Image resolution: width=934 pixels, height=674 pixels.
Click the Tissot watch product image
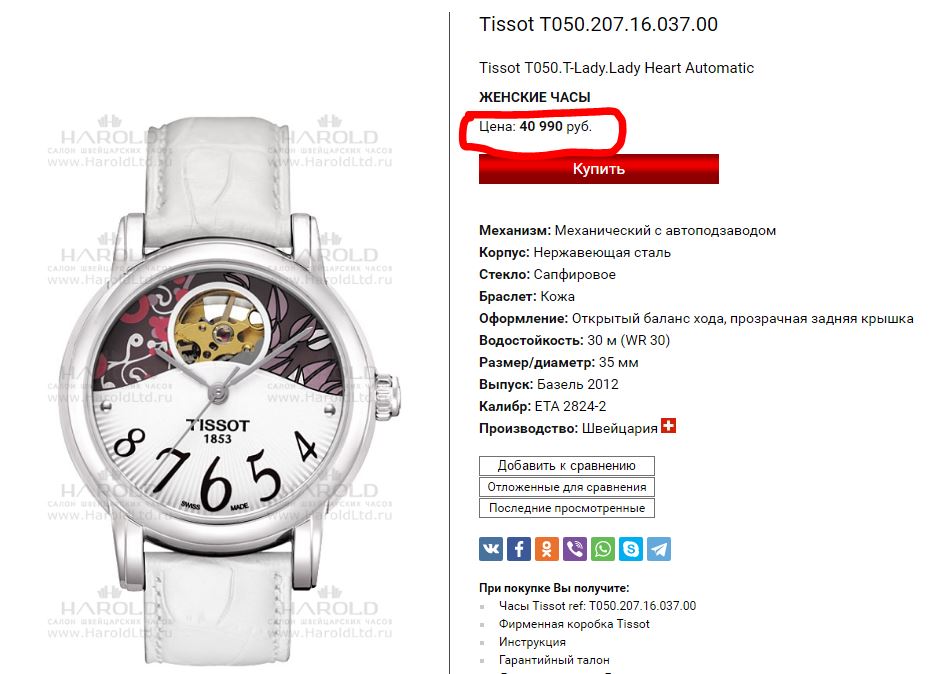[229, 390]
